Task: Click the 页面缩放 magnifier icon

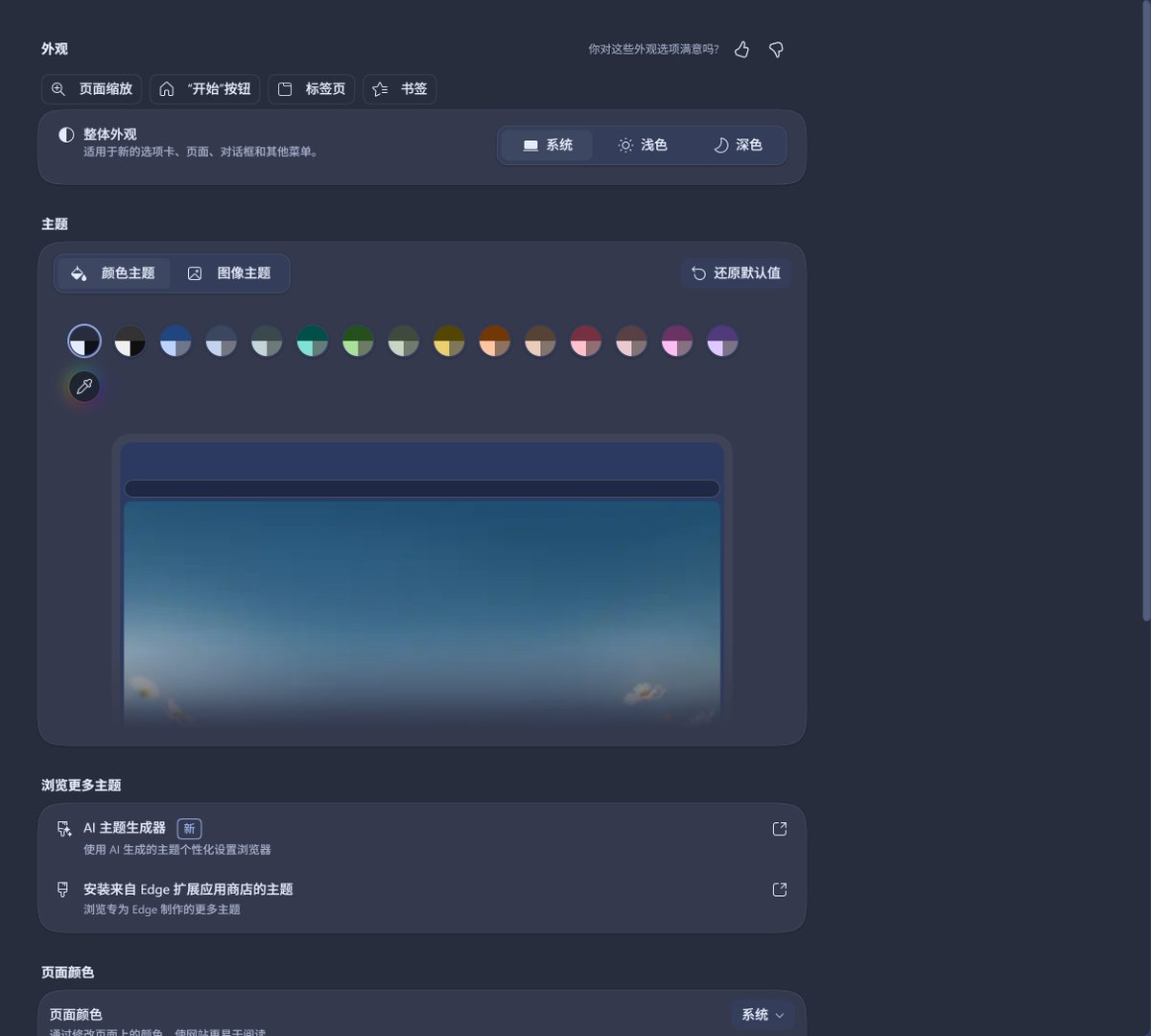Action: tap(59, 88)
